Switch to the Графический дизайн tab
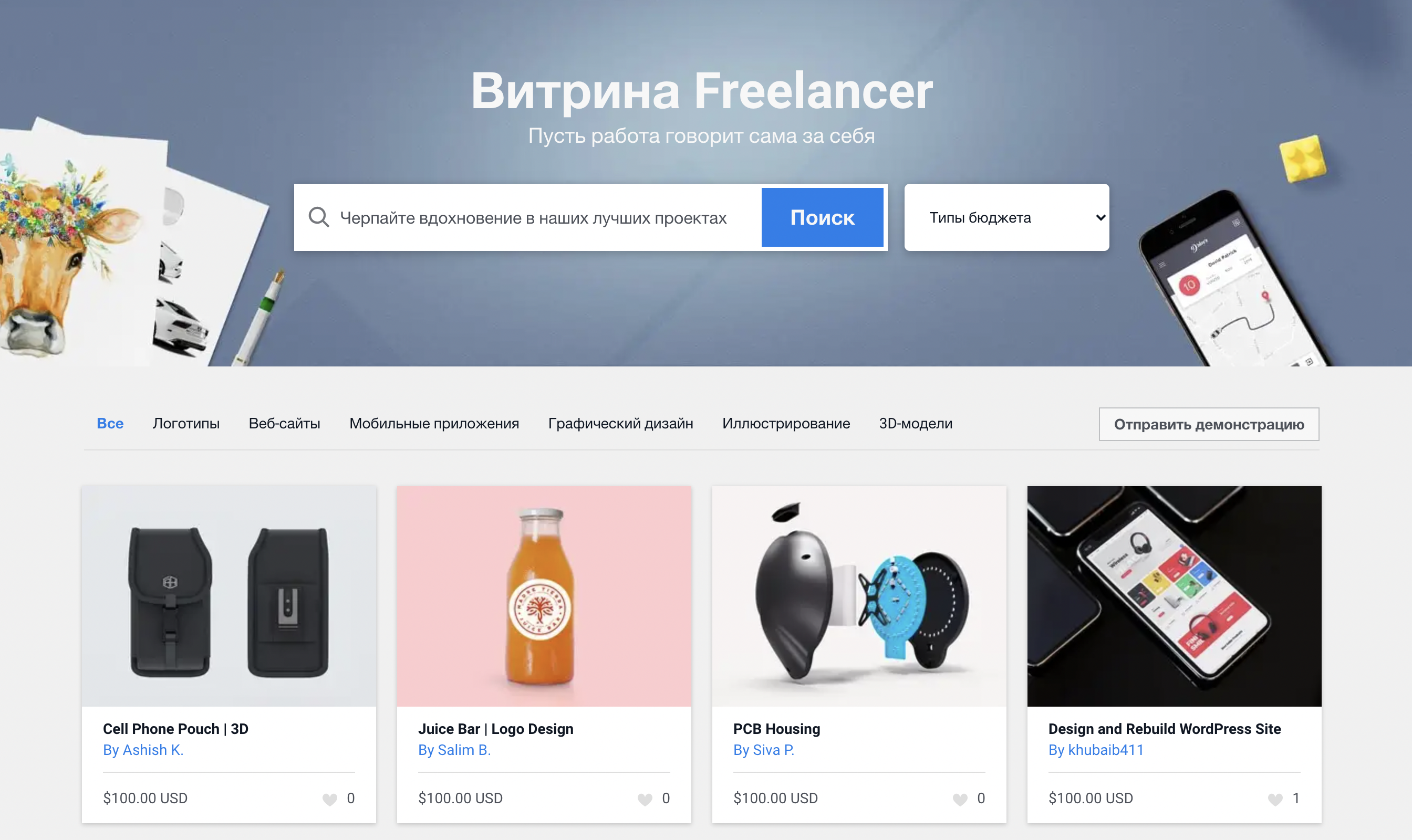This screenshot has width=1412, height=840. [x=620, y=423]
